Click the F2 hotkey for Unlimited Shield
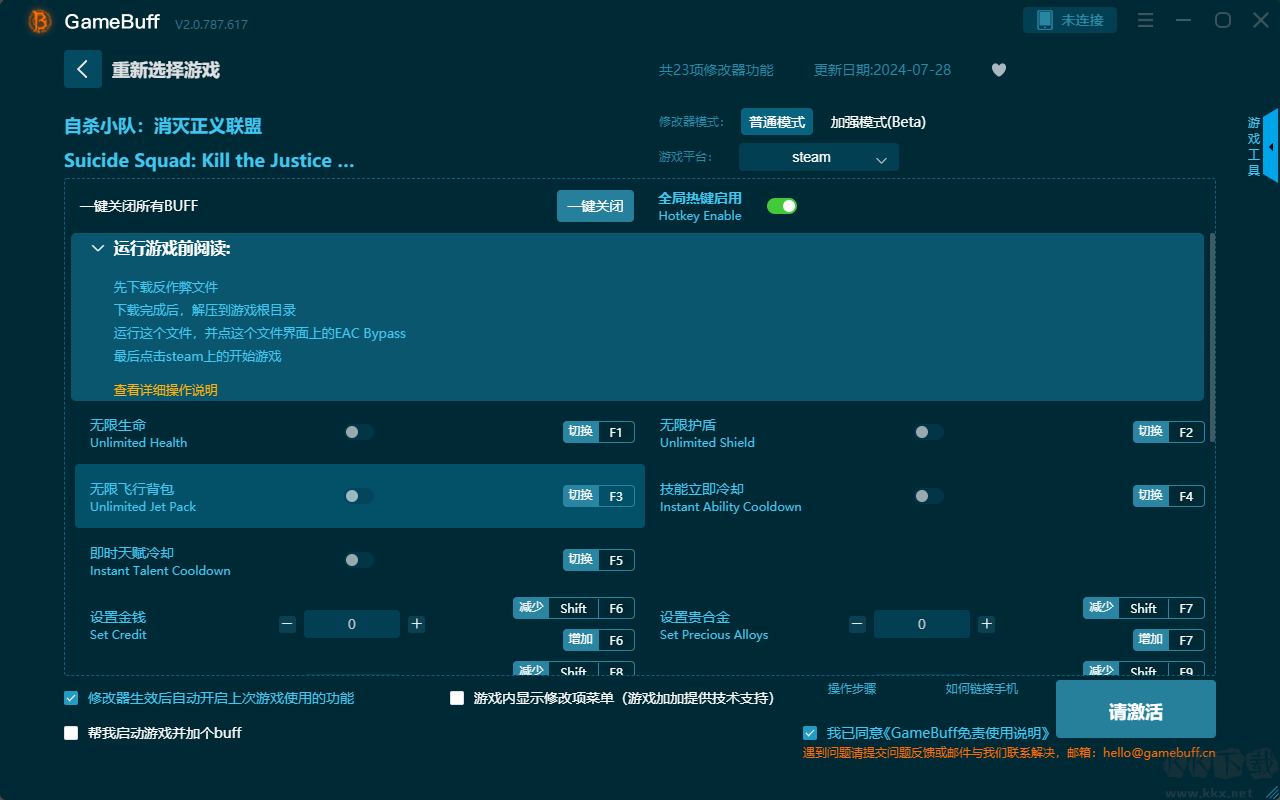The width and height of the screenshot is (1280, 800). pos(1169,432)
